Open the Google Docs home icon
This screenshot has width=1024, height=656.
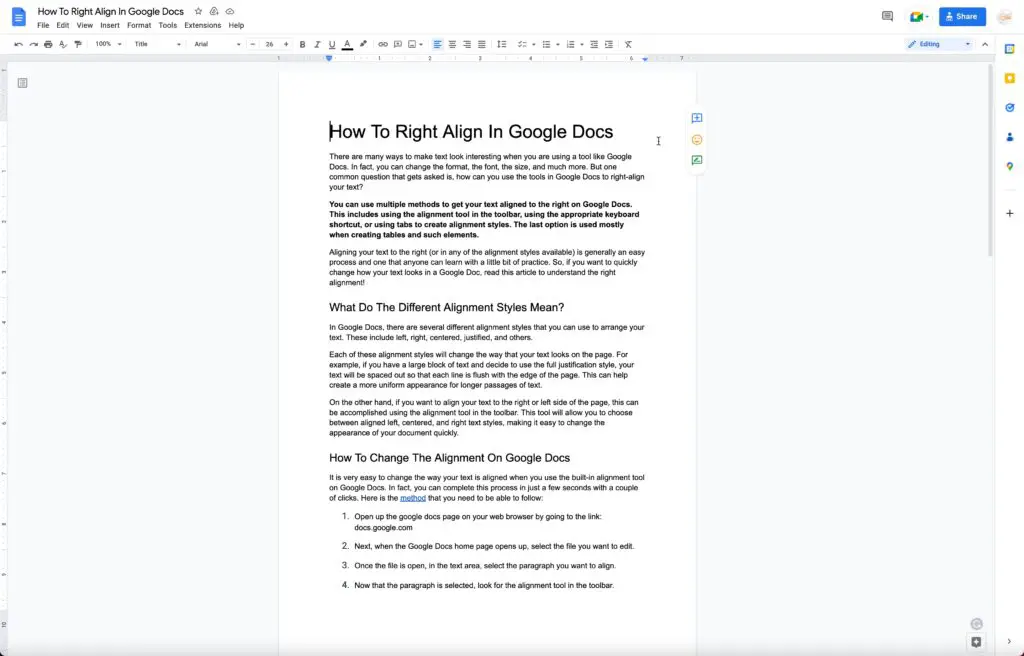(19, 17)
